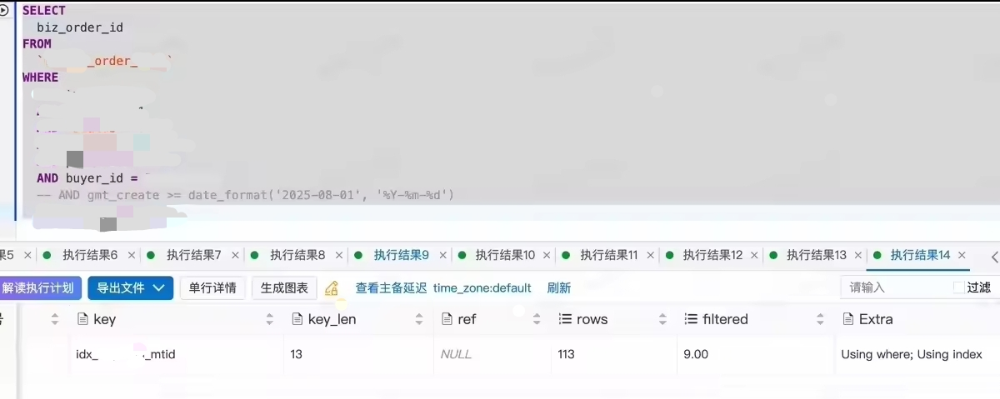Viewport: 1000px width, 399px height.
Task: Click biz_order_id in the SQL editor
Action: click(x=80, y=27)
